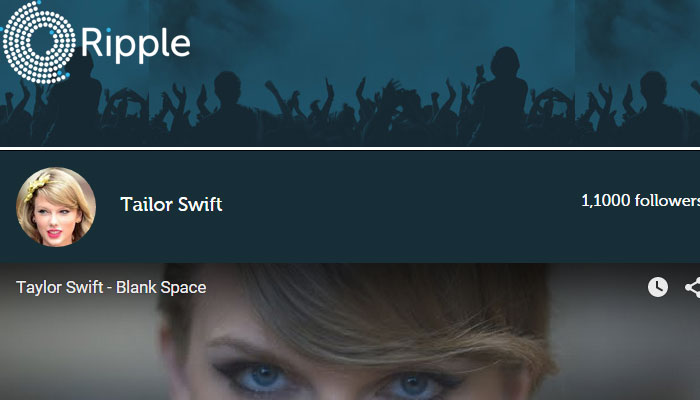Go home via the Ripple logo
Viewport: 700px width, 400px height.
tap(38, 42)
